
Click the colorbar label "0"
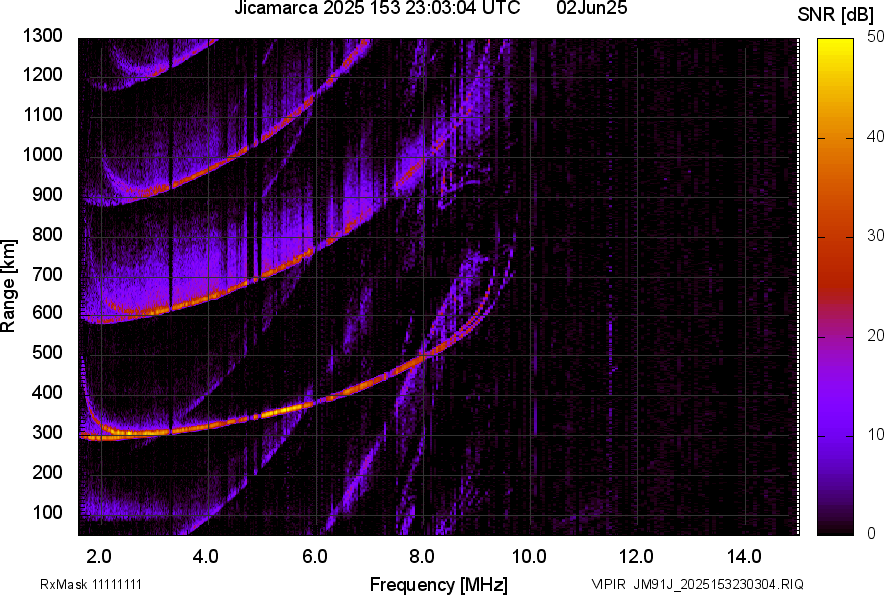[x=872, y=533]
